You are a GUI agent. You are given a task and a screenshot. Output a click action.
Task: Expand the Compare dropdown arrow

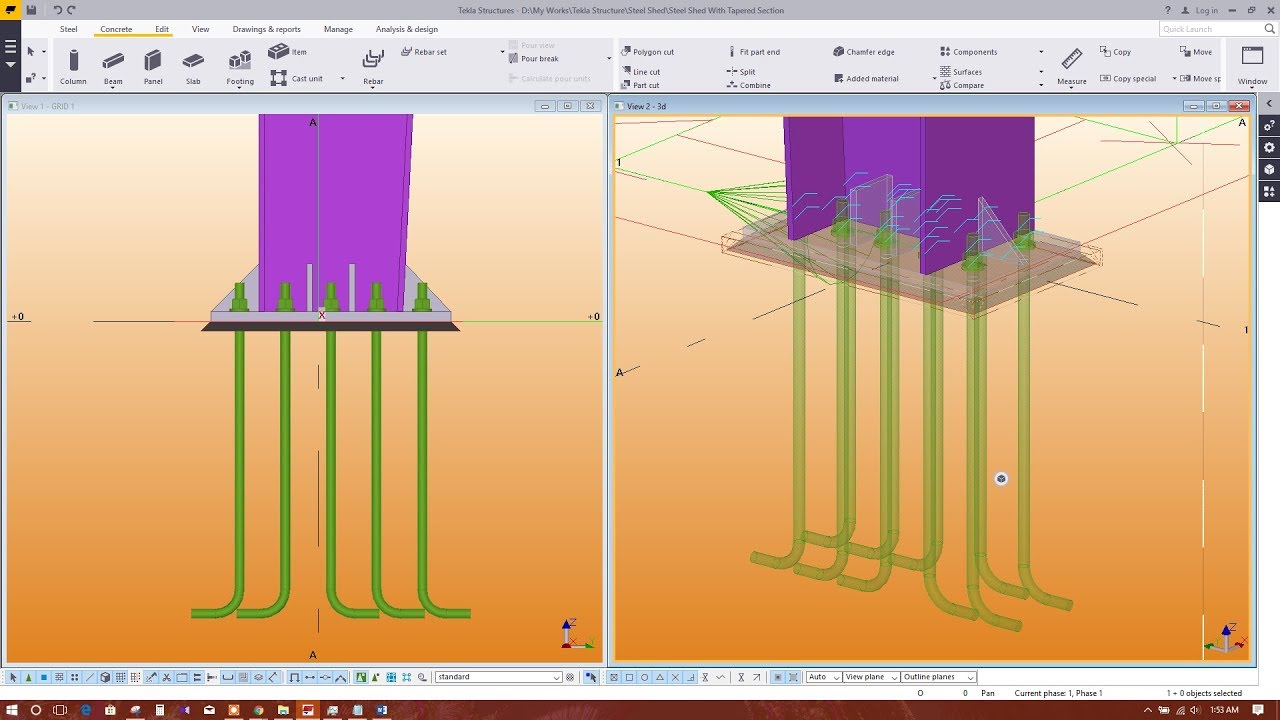[1041, 85]
